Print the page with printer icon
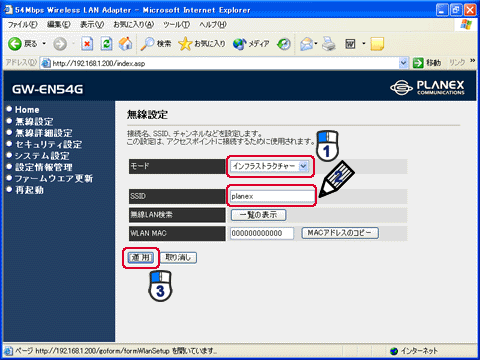The height and width of the screenshot is (360, 480). pos(329,44)
